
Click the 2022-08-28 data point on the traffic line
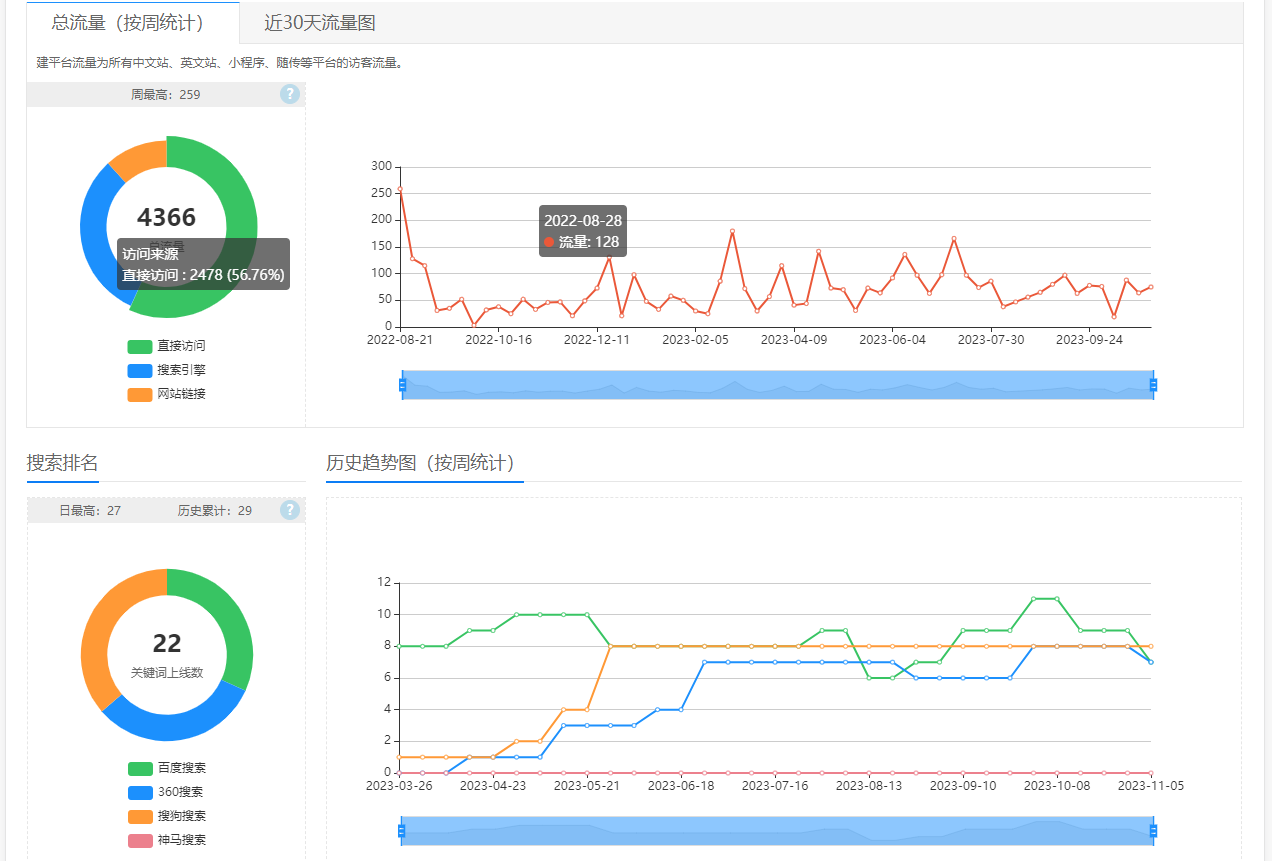(412, 258)
